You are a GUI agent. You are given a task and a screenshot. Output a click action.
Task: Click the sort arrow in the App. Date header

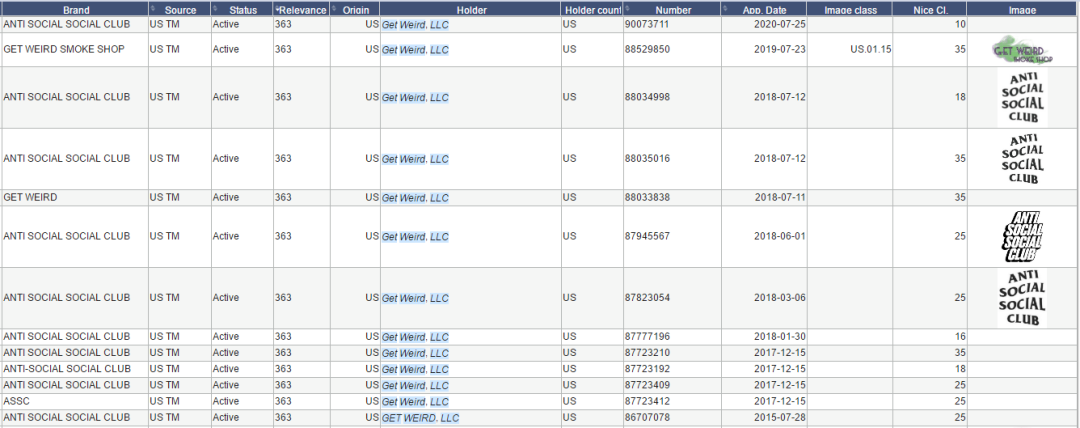click(725, 8)
